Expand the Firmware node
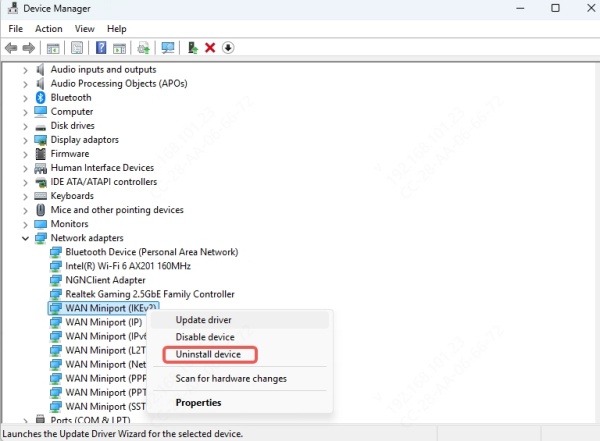The image size is (600, 441). [25, 154]
